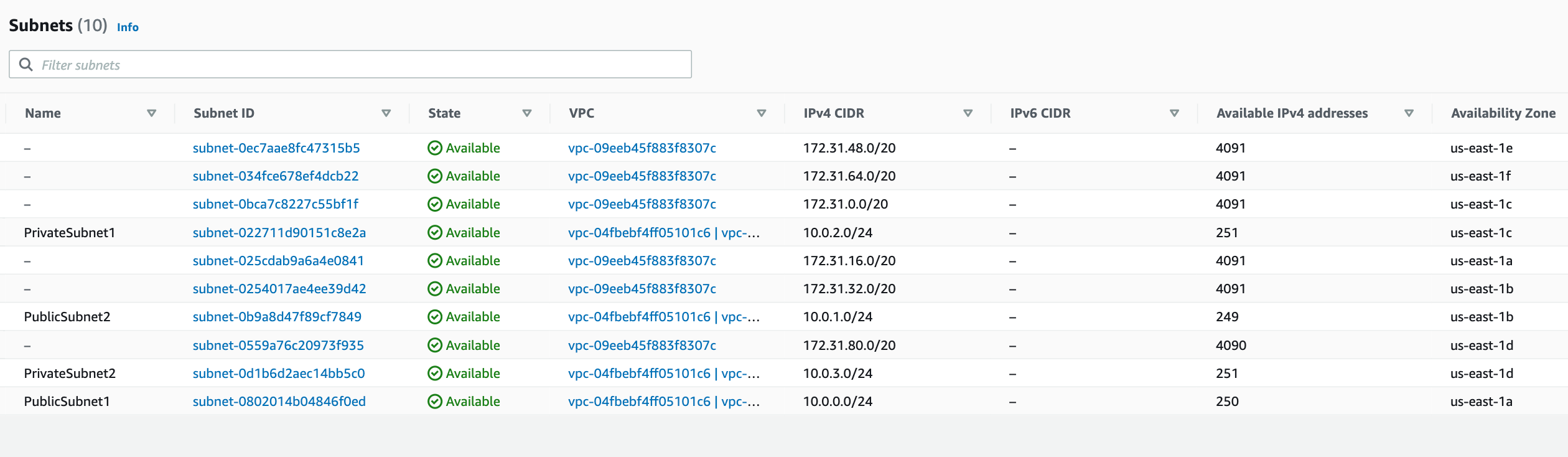Click the search magnifier icon in filter box
The width and height of the screenshot is (1568, 457).
(26, 65)
